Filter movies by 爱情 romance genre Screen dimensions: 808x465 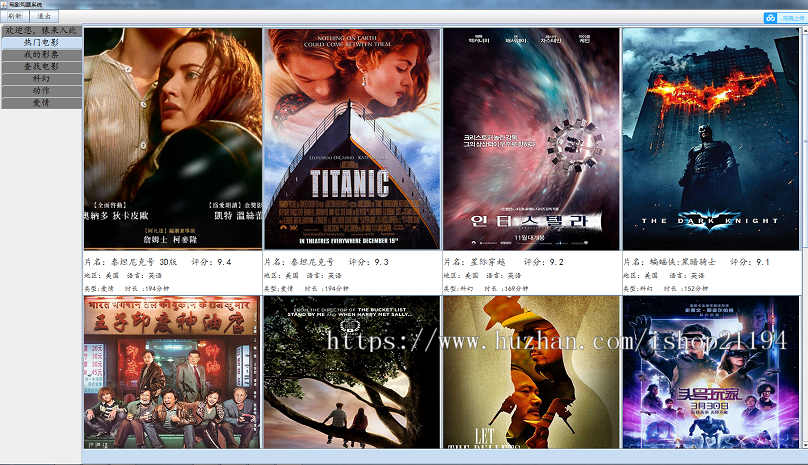point(41,103)
